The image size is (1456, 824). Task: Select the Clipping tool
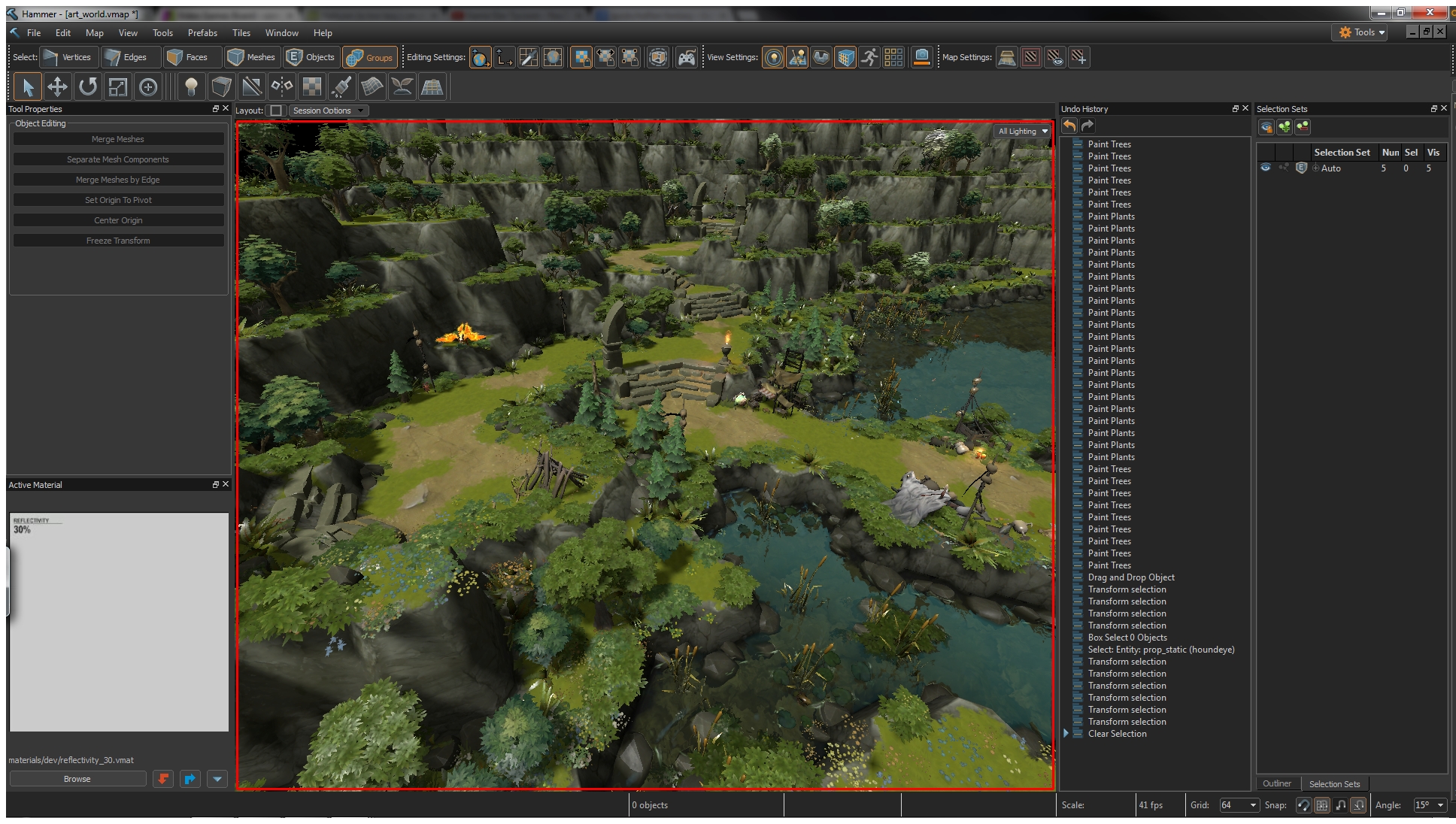[252, 87]
